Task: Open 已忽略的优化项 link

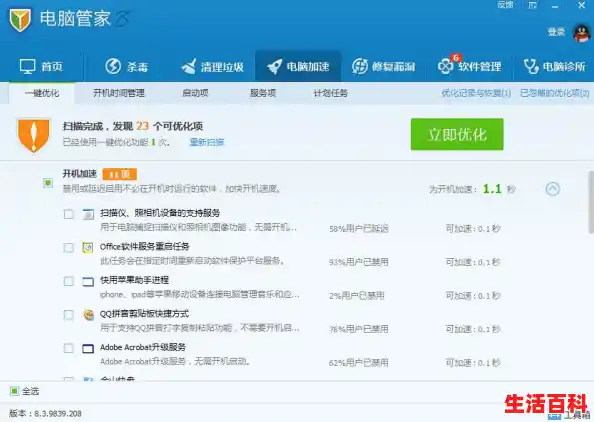Action: pyautogui.click(x=555, y=93)
